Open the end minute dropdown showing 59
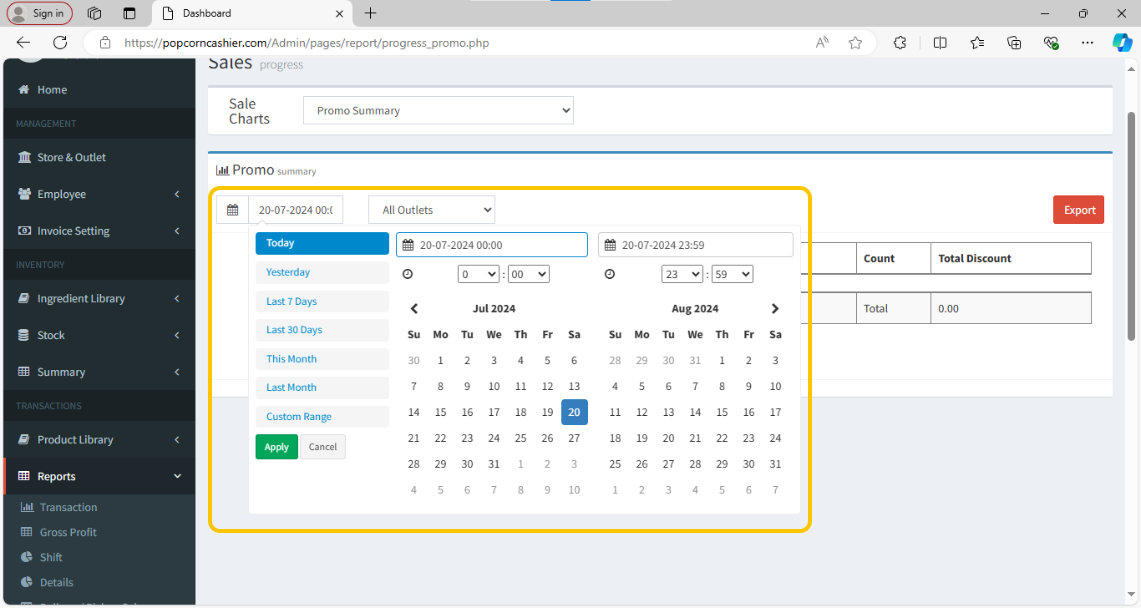Image resolution: width=1141 pixels, height=608 pixels. (732, 274)
